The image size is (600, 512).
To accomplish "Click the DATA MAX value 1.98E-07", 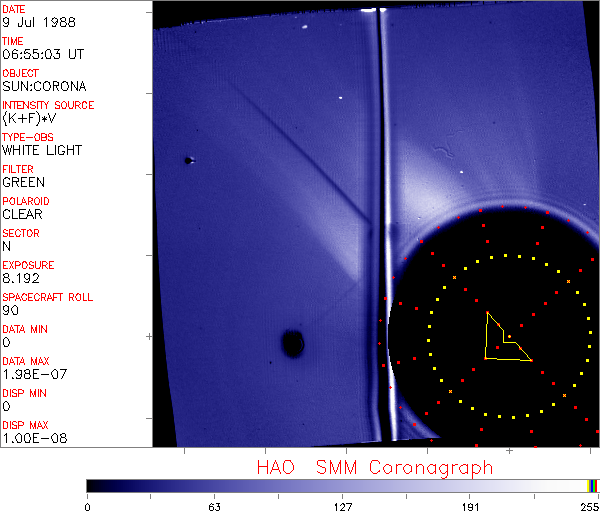I will point(30,374).
